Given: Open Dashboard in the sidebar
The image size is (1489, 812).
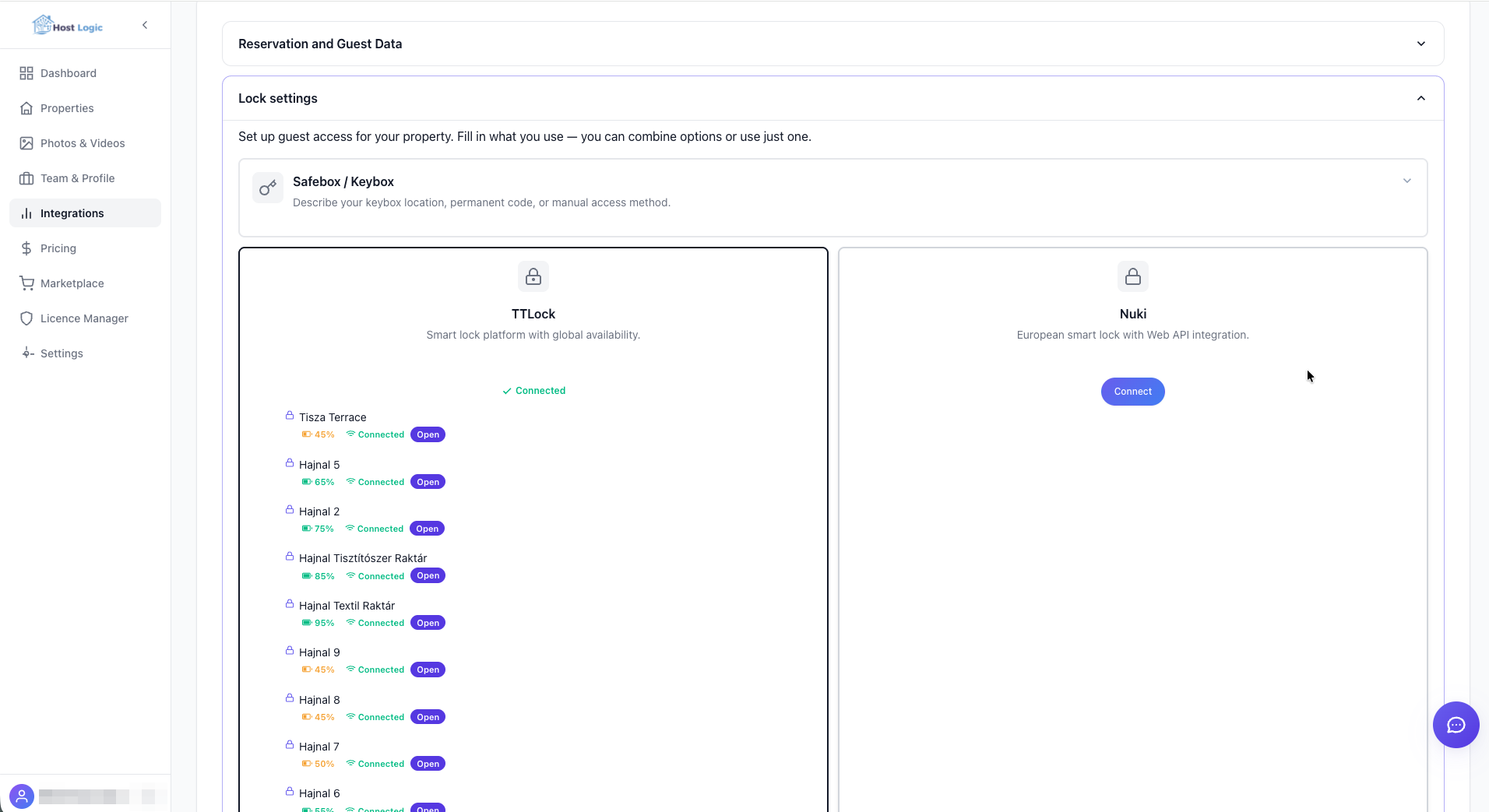Looking at the screenshot, I should (85, 73).
